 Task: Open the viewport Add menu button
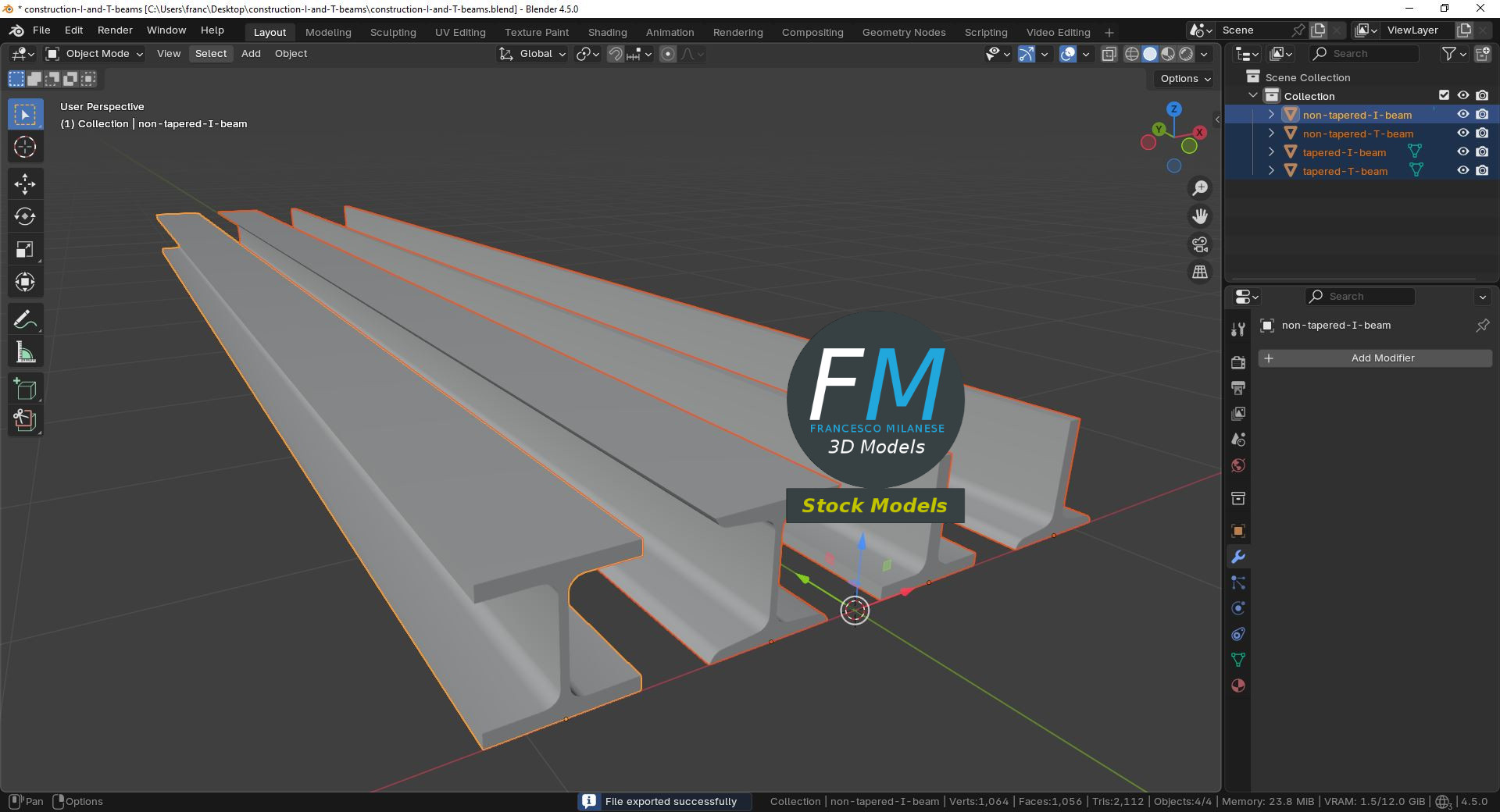251,54
